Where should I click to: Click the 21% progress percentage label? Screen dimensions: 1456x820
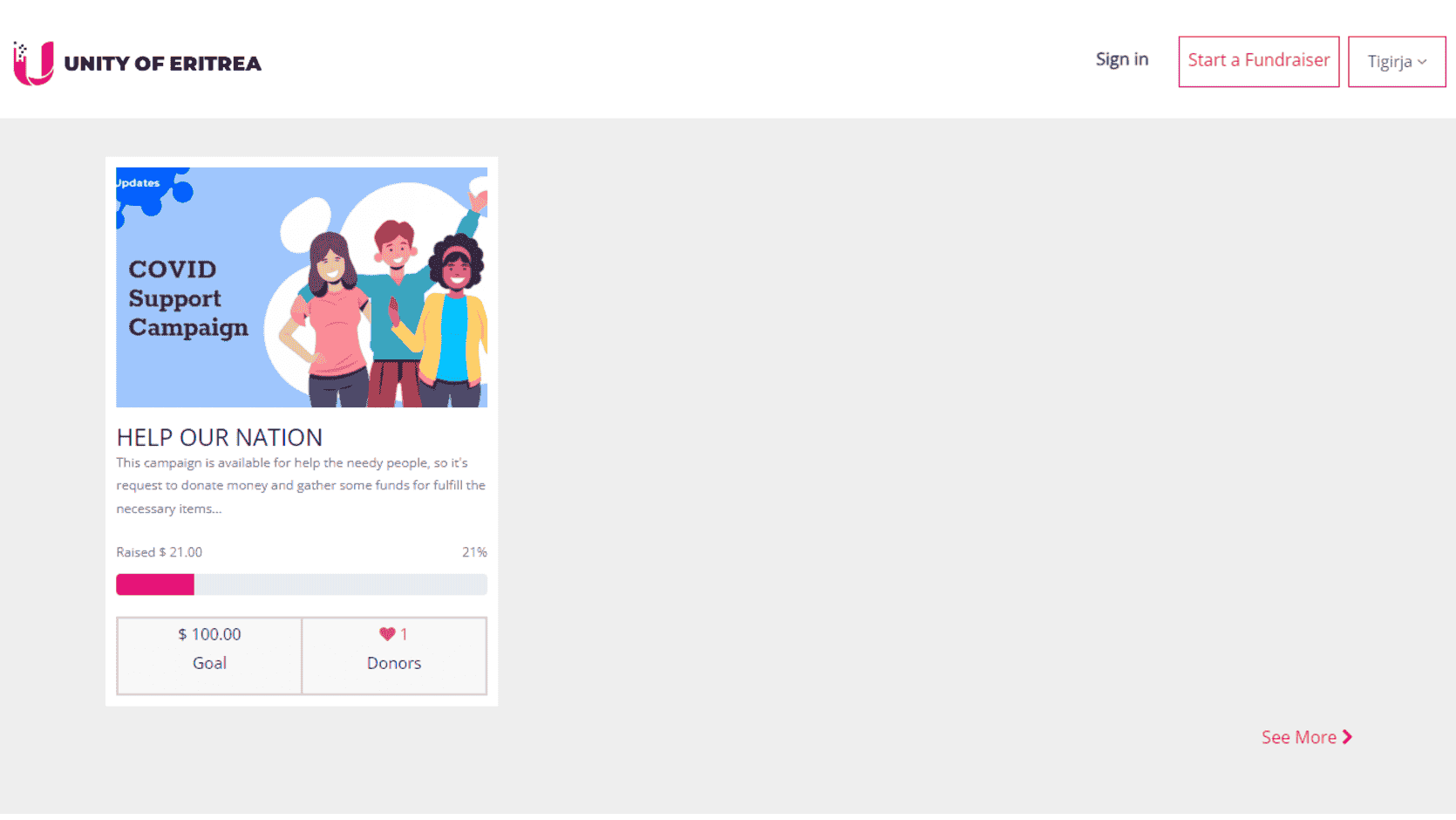[x=474, y=552]
